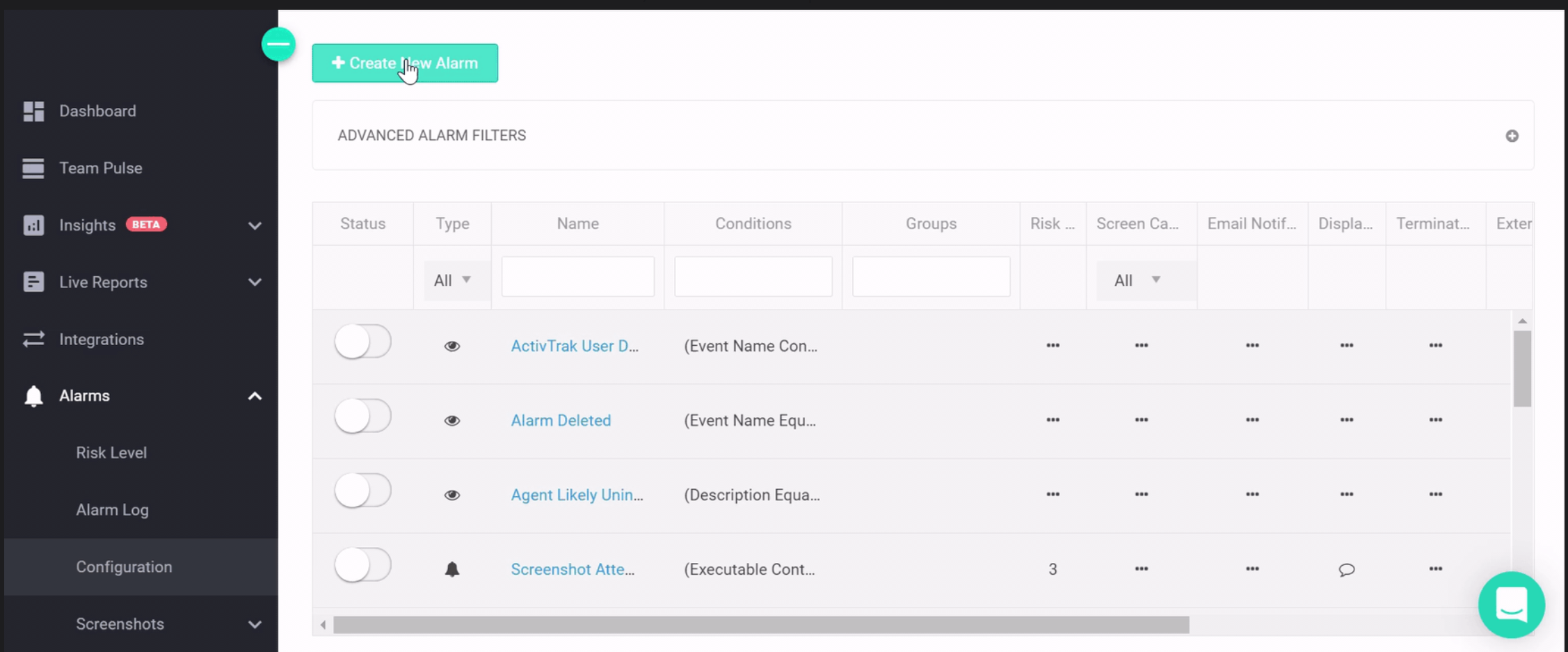Focus the Groups filter input
Image resolution: width=1568 pixels, height=652 pixels.
click(931, 277)
